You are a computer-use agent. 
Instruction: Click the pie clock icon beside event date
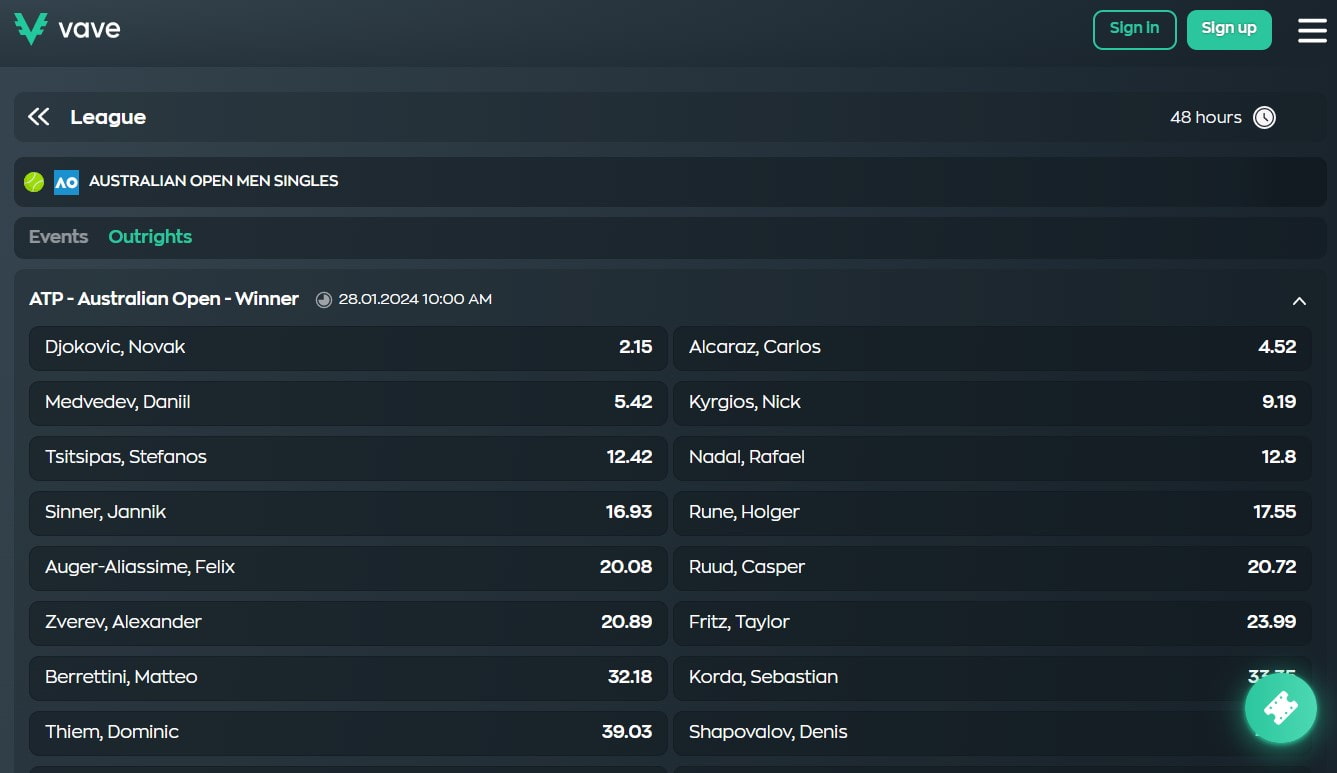pyautogui.click(x=324, y=299)
